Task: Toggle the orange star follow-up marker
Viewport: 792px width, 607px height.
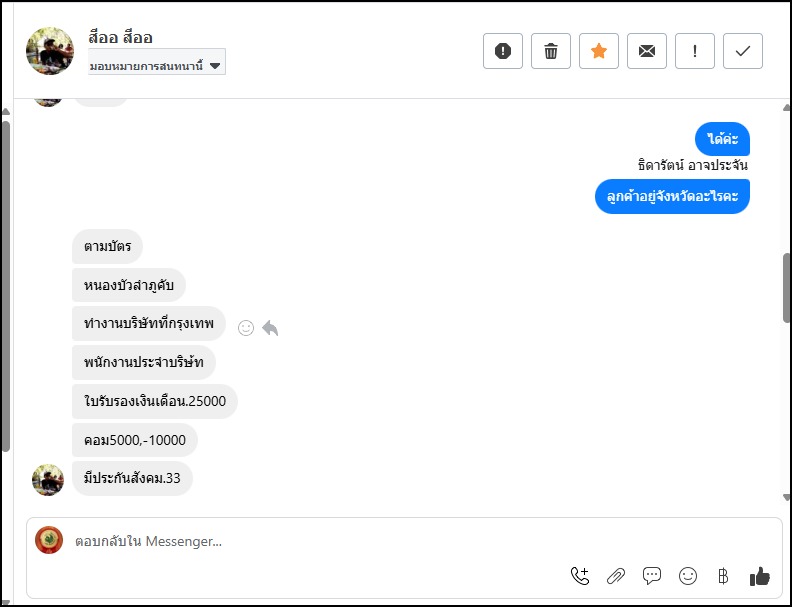Action: pyautogui.click(x=599, y=51)
